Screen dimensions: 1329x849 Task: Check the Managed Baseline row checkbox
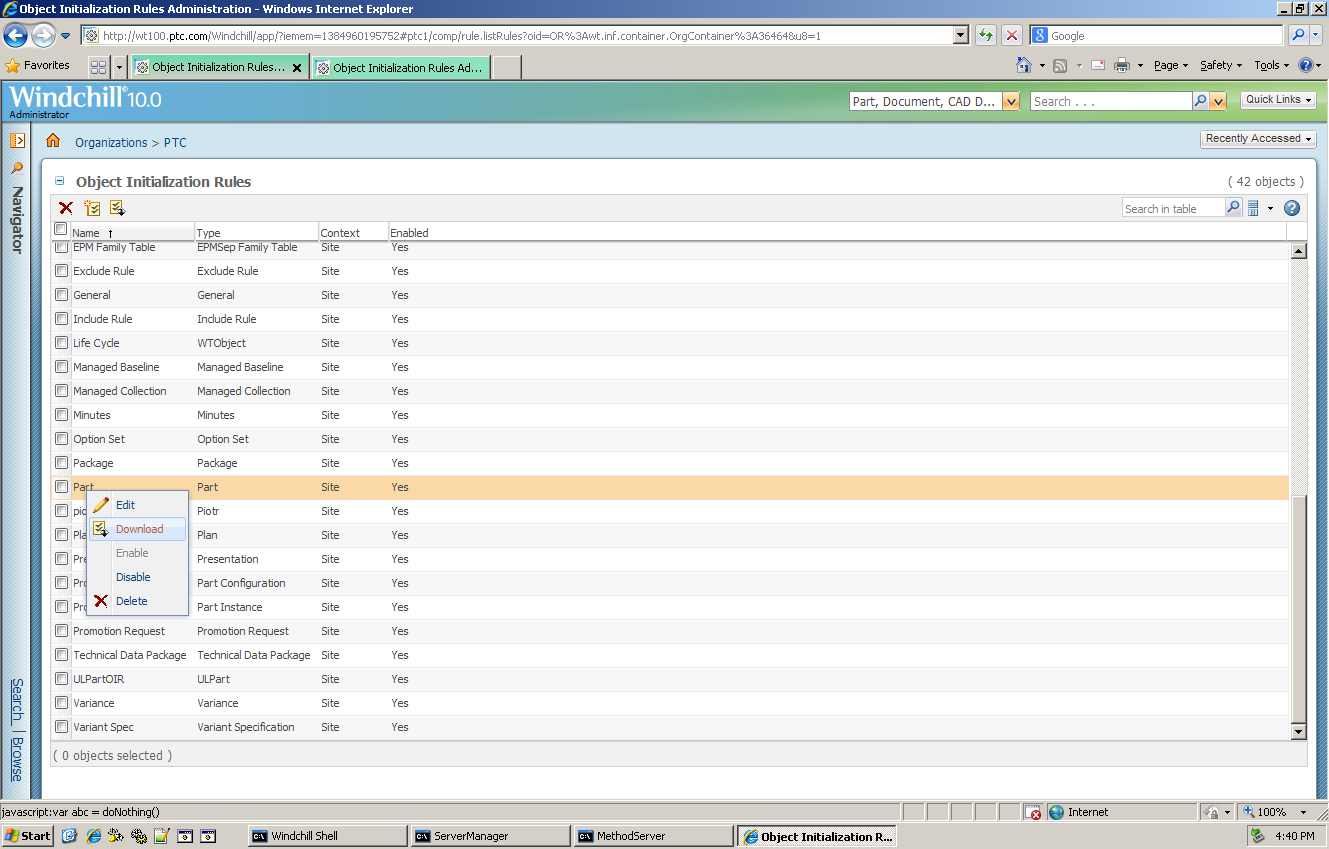pyautogui.click(x=61, y=367)
